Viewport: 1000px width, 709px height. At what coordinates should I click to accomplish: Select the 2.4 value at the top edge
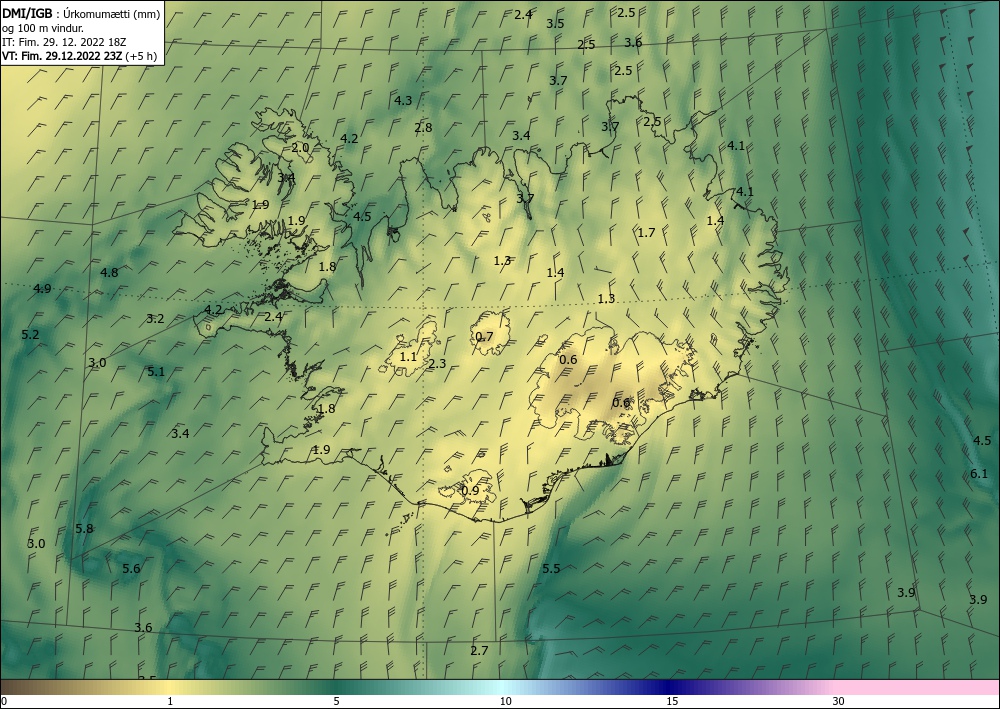(x=523, y=15)
